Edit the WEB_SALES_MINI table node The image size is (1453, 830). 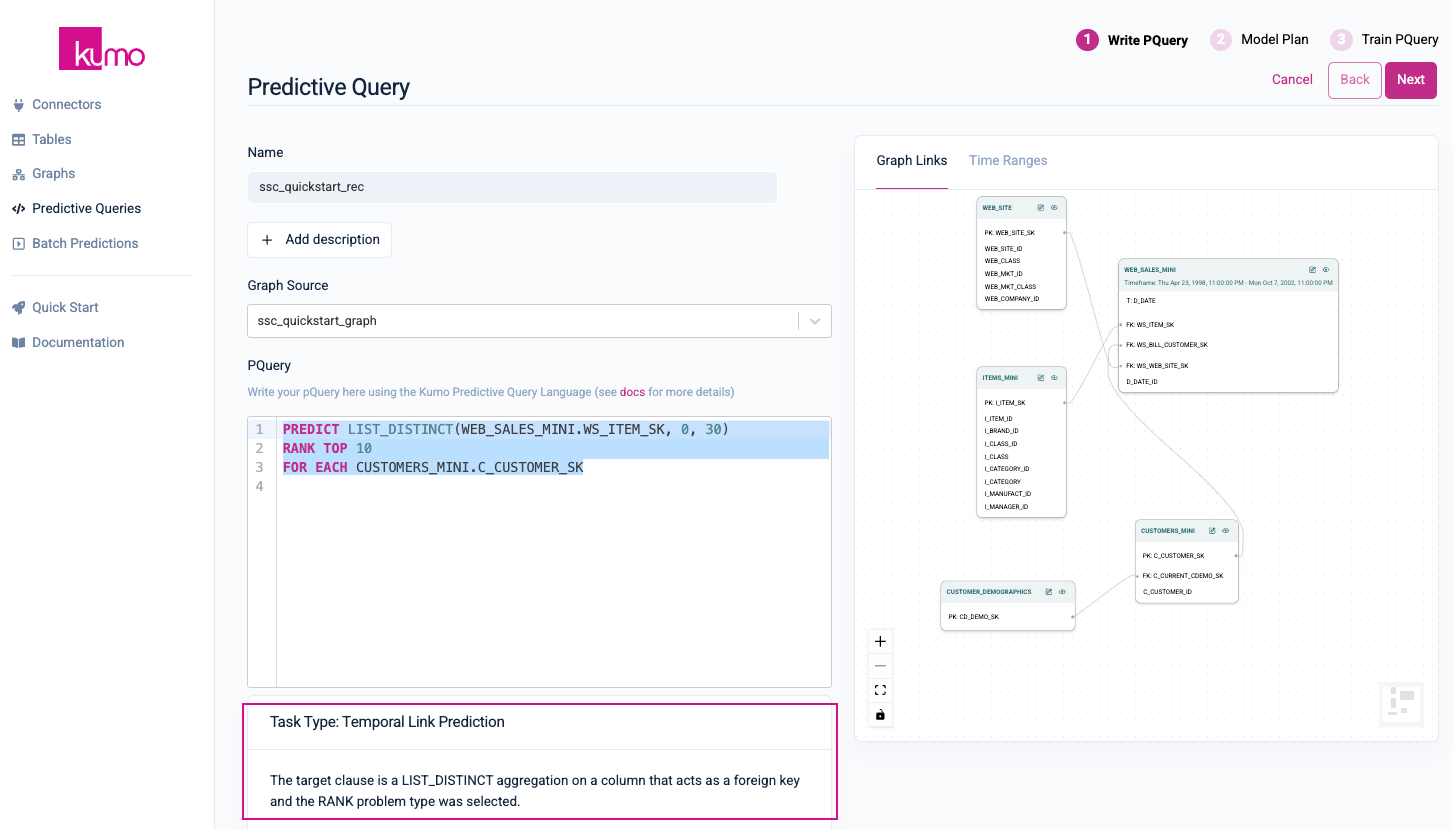point(1313,270)
